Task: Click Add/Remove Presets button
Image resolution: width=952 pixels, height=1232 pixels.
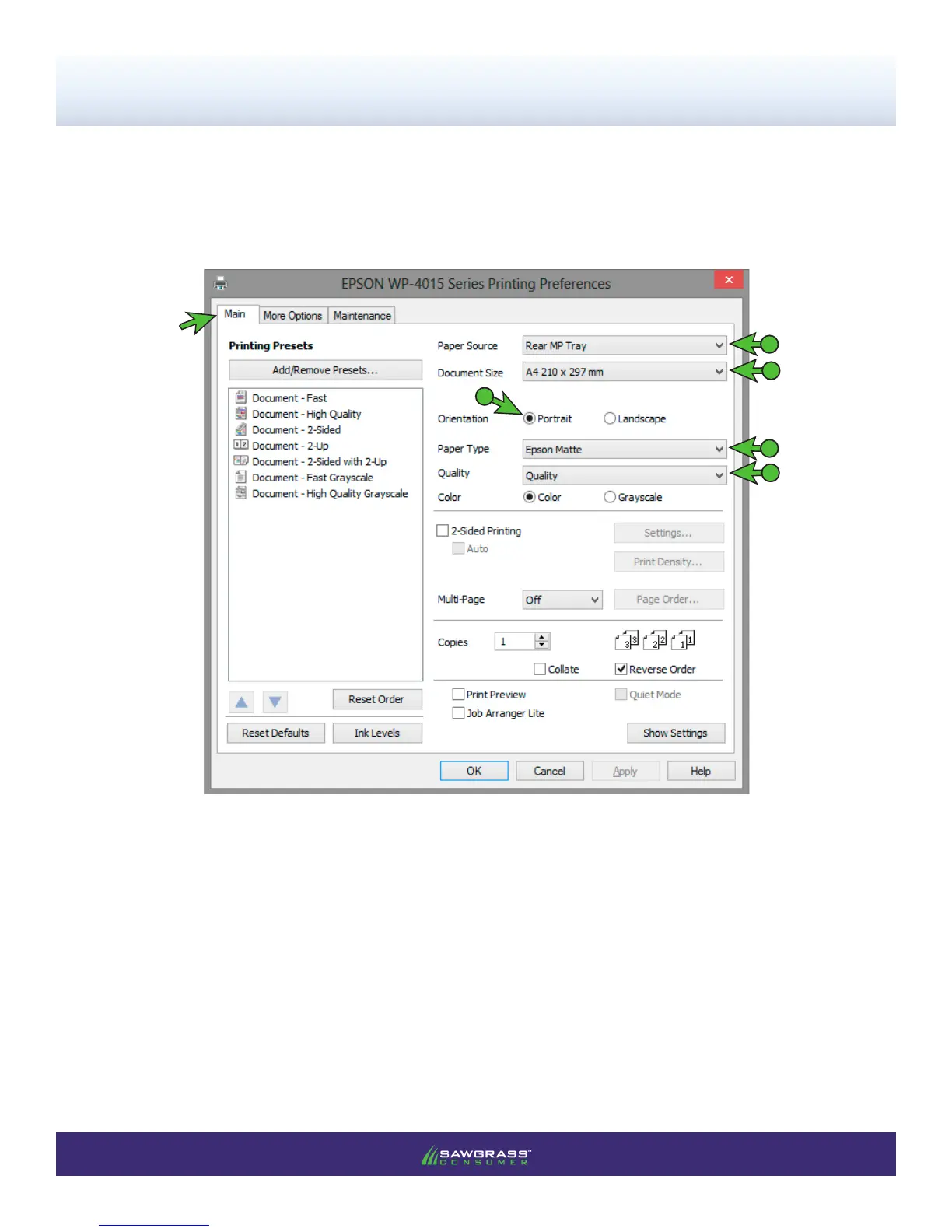Action: 325,370
